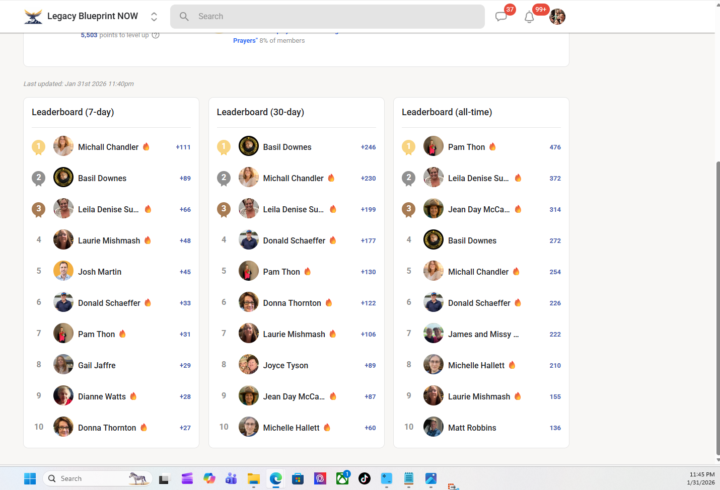
Task: Open File Explorer from the taskbar
Action: point(253,479)
